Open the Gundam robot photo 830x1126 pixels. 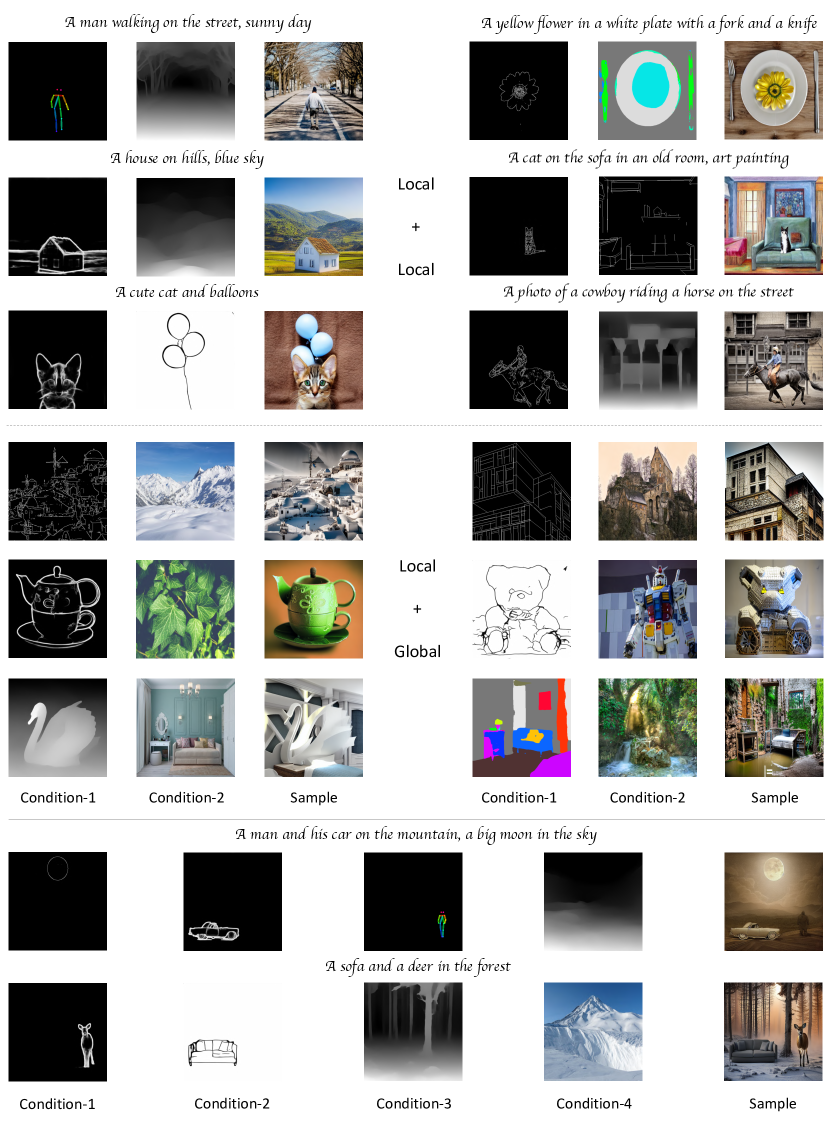pyautogui.click(x=648, y=609)
